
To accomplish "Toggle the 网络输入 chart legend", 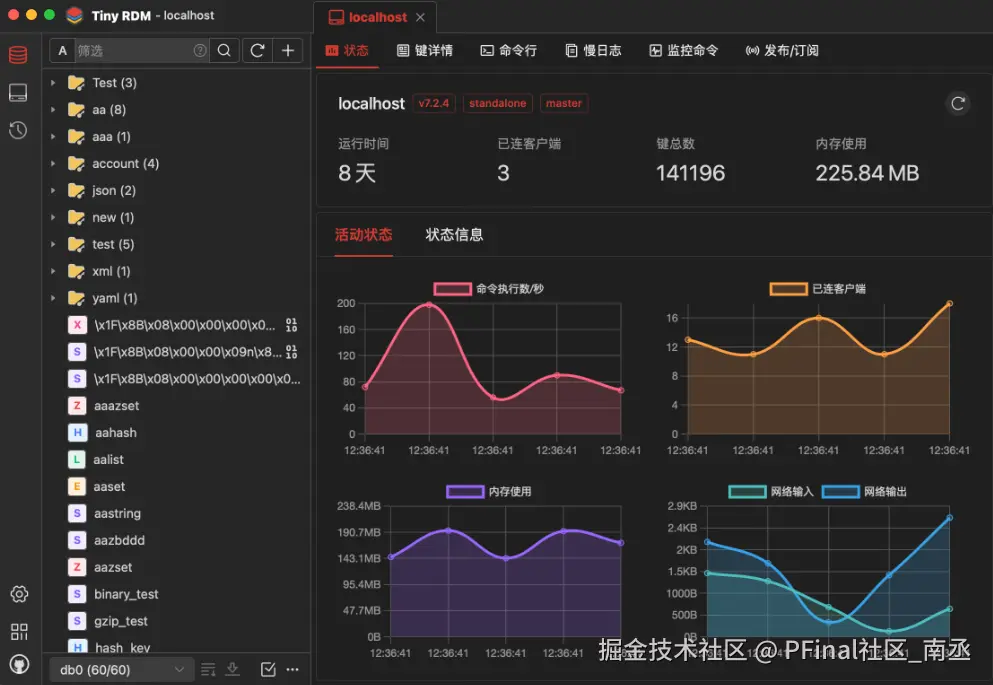I will (x=771, y=491).
